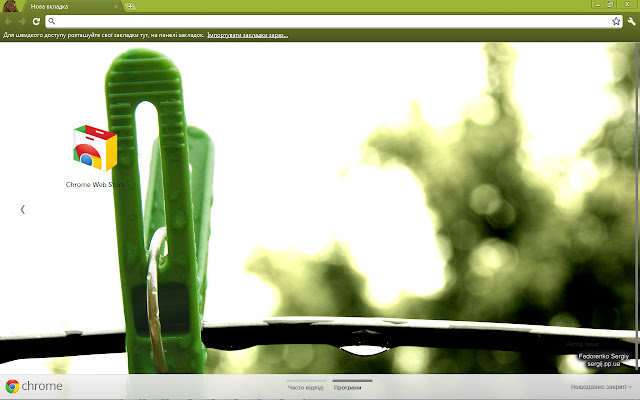Click the Імпортувати закладки зараз link
The width and height of the screenshot is (640, 400).
tap(247, 35)
